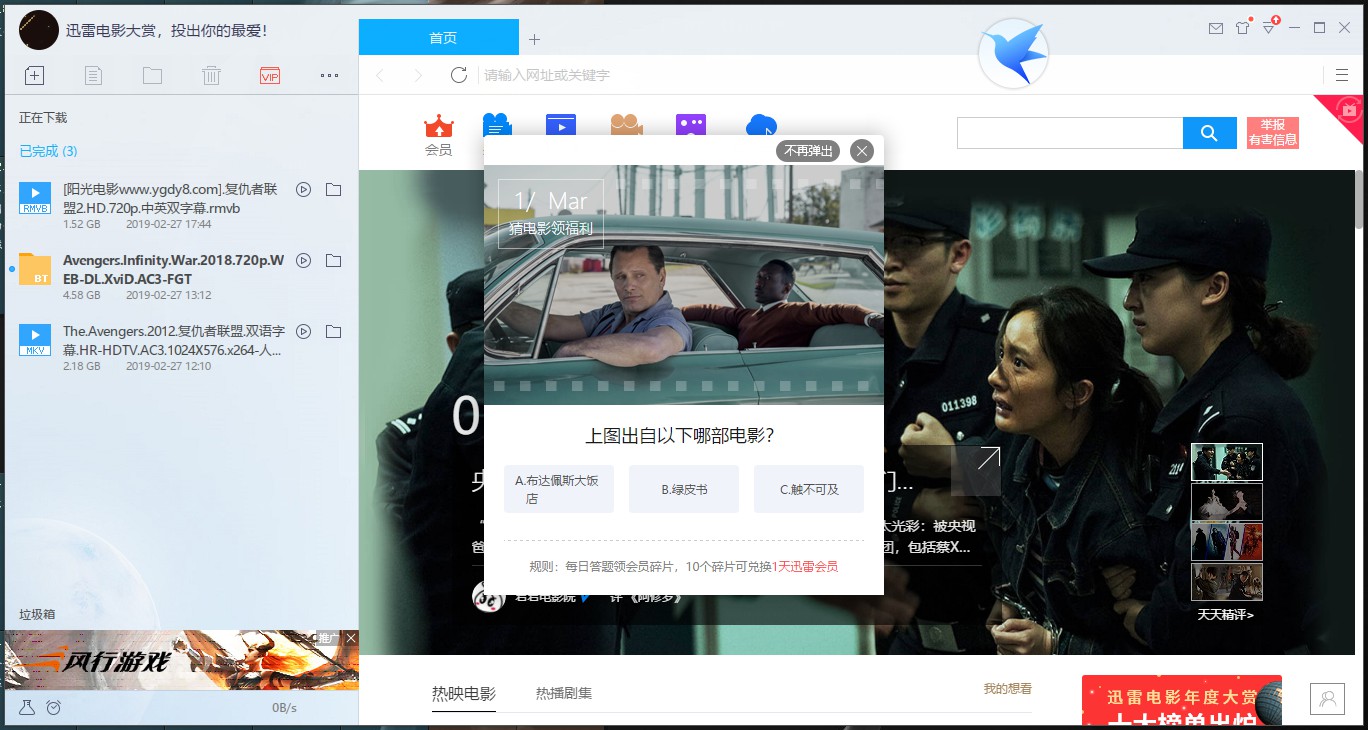Close the movie quiz popup
Screen dimensions: 1368x730
click(x=862, y=151)
